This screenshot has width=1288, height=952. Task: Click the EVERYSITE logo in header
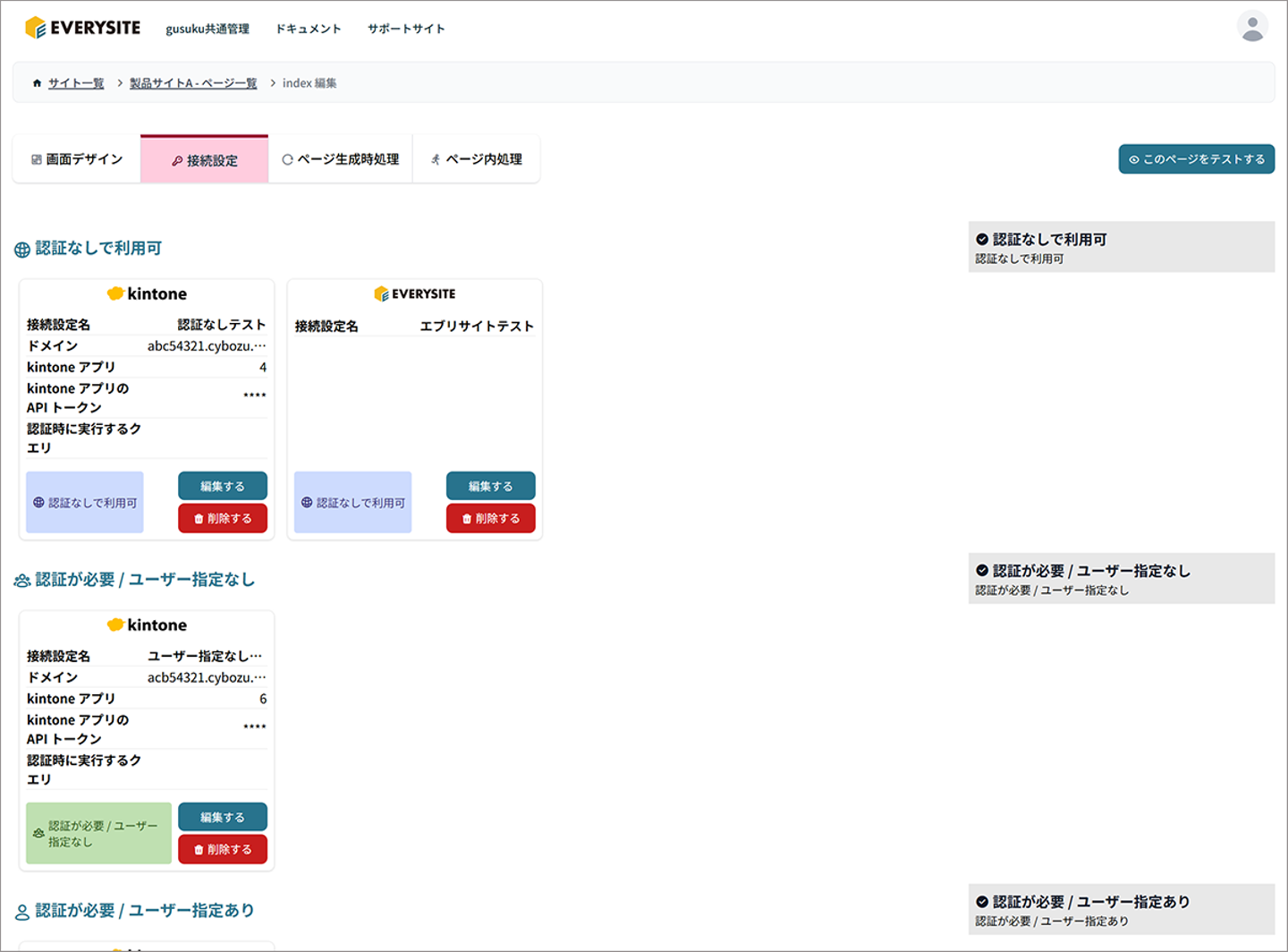coord(82,28)
